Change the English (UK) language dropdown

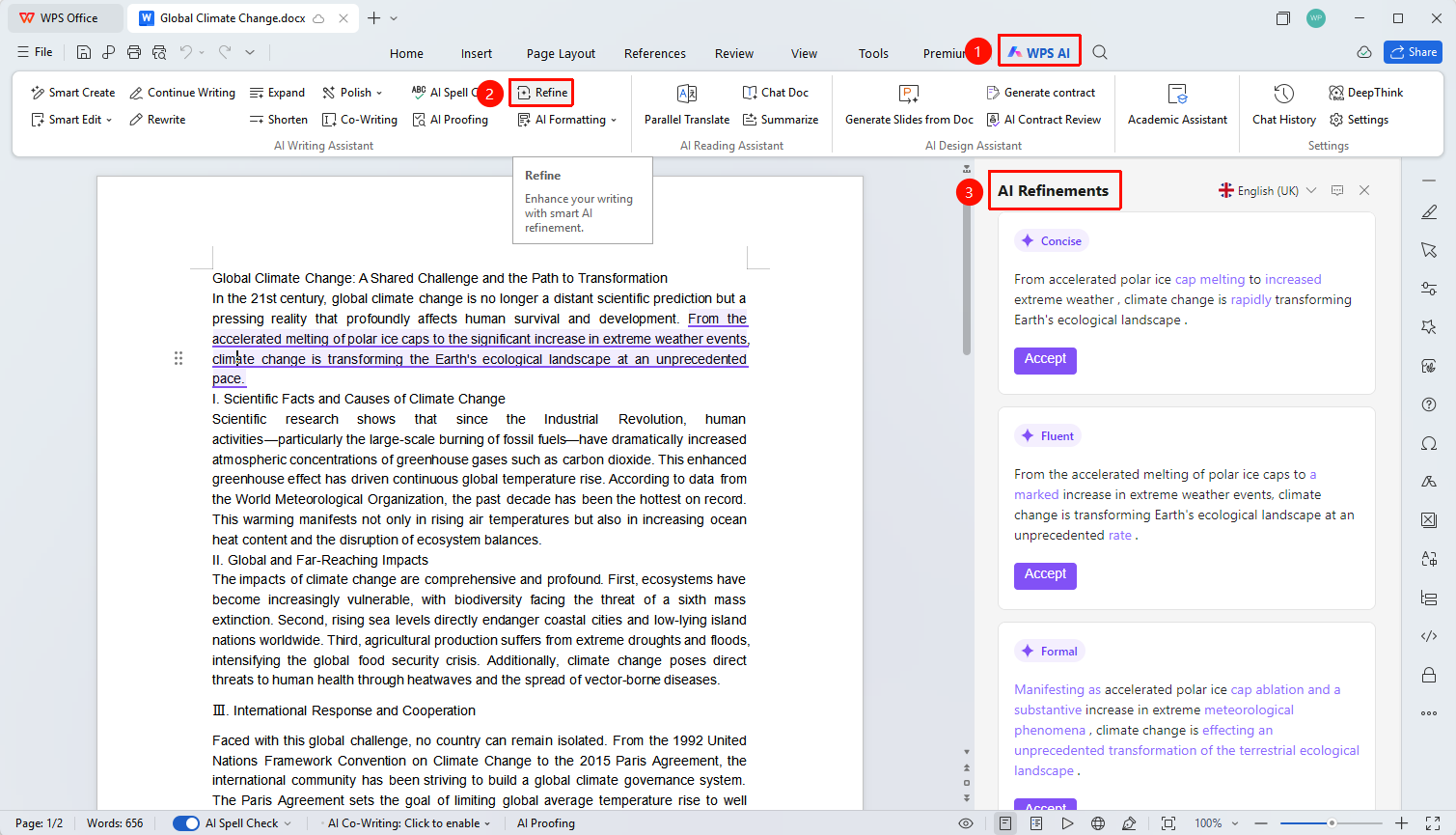1268,191
